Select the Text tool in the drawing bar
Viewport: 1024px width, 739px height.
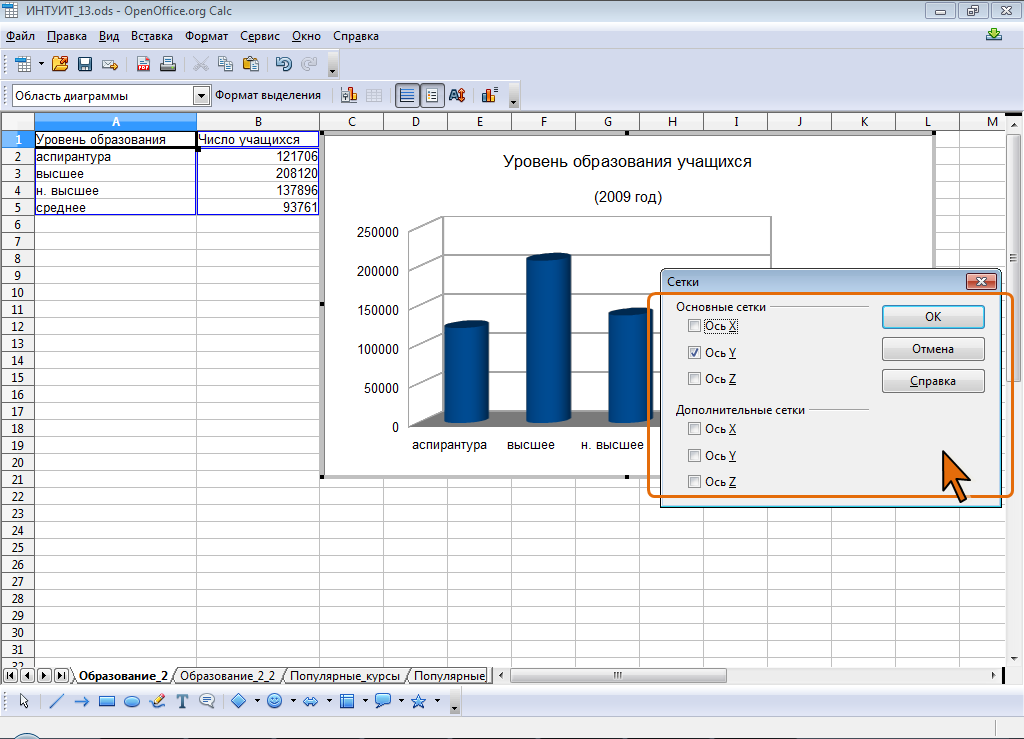point(182,701)
